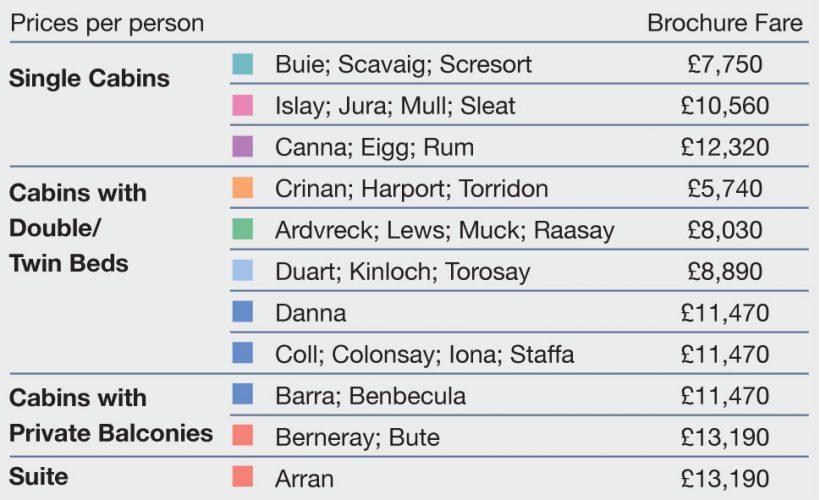Select the green swatch for Ardvreck; Lews row
The image size is (820, 500).
pyautogui.click(x=242, y=230)
